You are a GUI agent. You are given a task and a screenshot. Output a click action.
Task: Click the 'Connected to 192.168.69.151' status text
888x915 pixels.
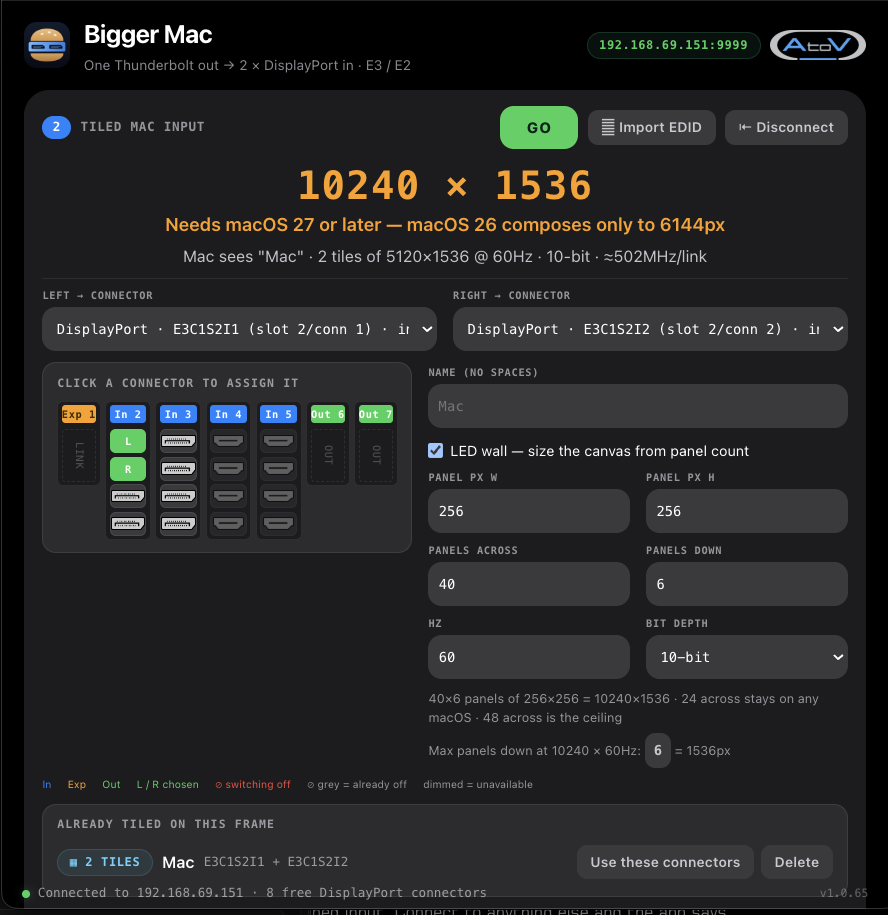click(x=140, y=893)
